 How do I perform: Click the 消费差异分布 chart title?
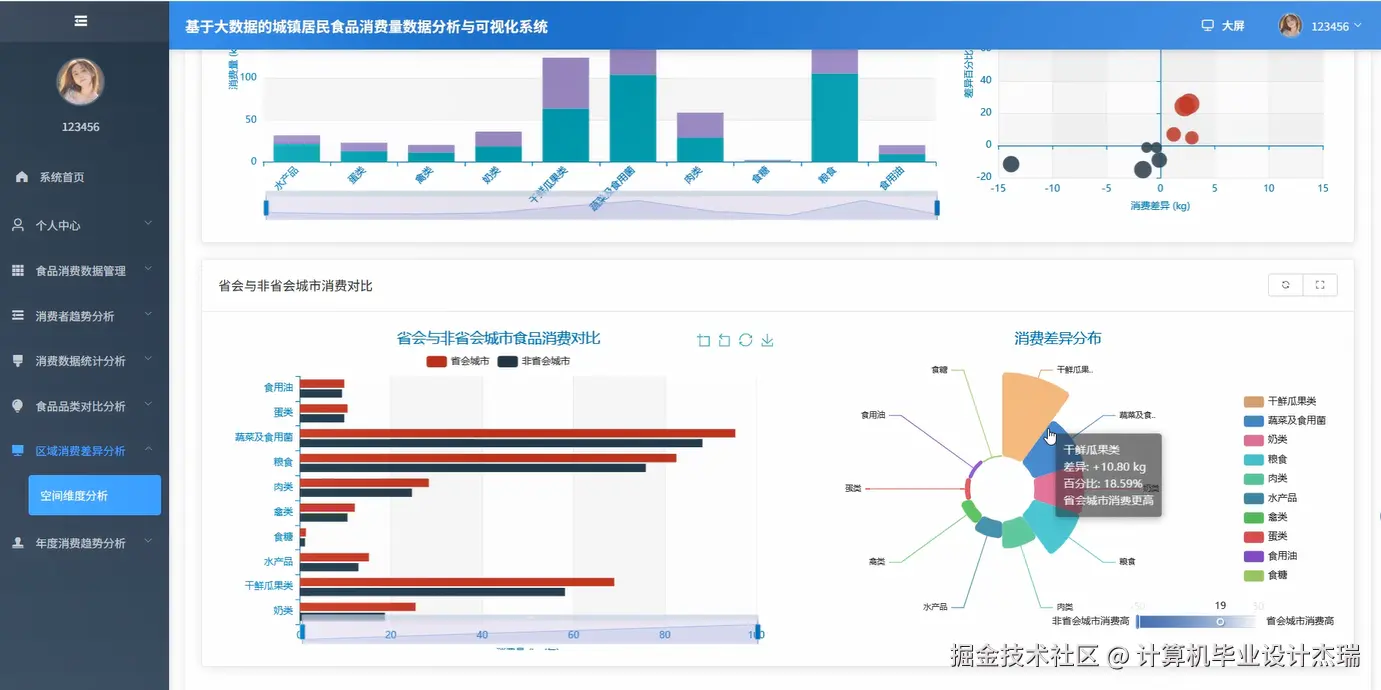click(x=1058, y=338)
